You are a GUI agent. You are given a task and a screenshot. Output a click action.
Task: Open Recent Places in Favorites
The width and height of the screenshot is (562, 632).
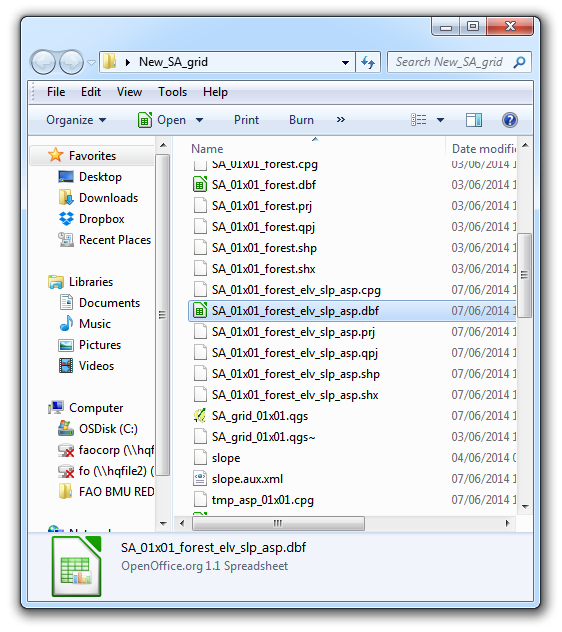(x=115, y=240)
